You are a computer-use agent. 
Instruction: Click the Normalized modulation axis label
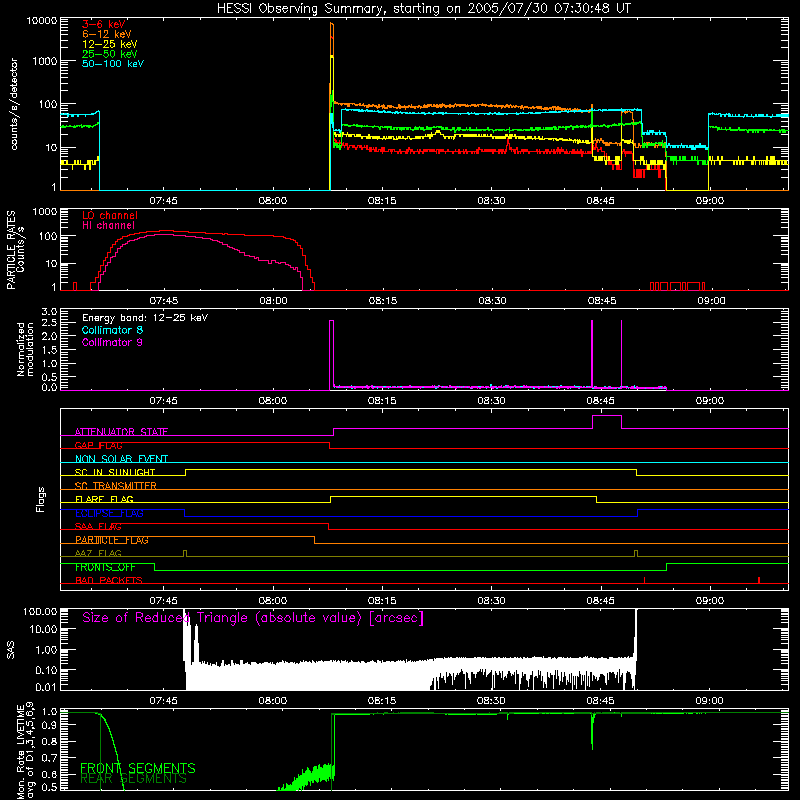click(x=25, y=349)
